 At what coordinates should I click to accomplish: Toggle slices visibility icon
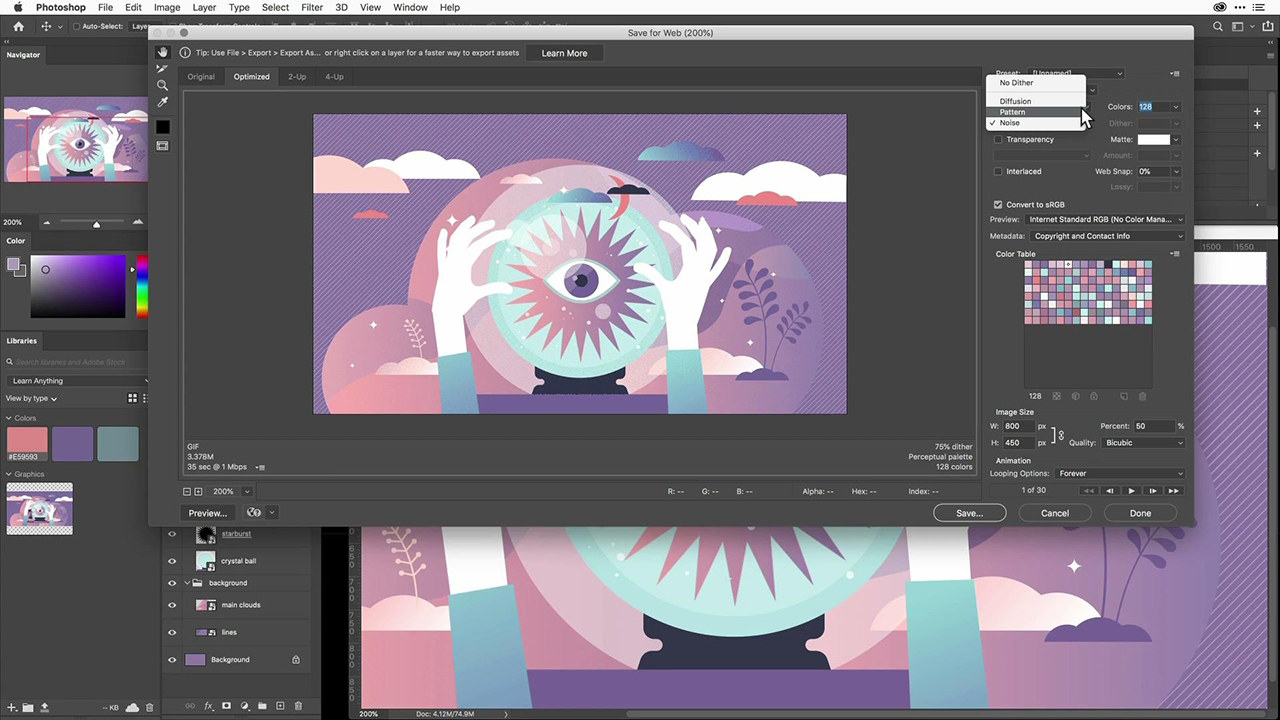(x=162, y=146)
